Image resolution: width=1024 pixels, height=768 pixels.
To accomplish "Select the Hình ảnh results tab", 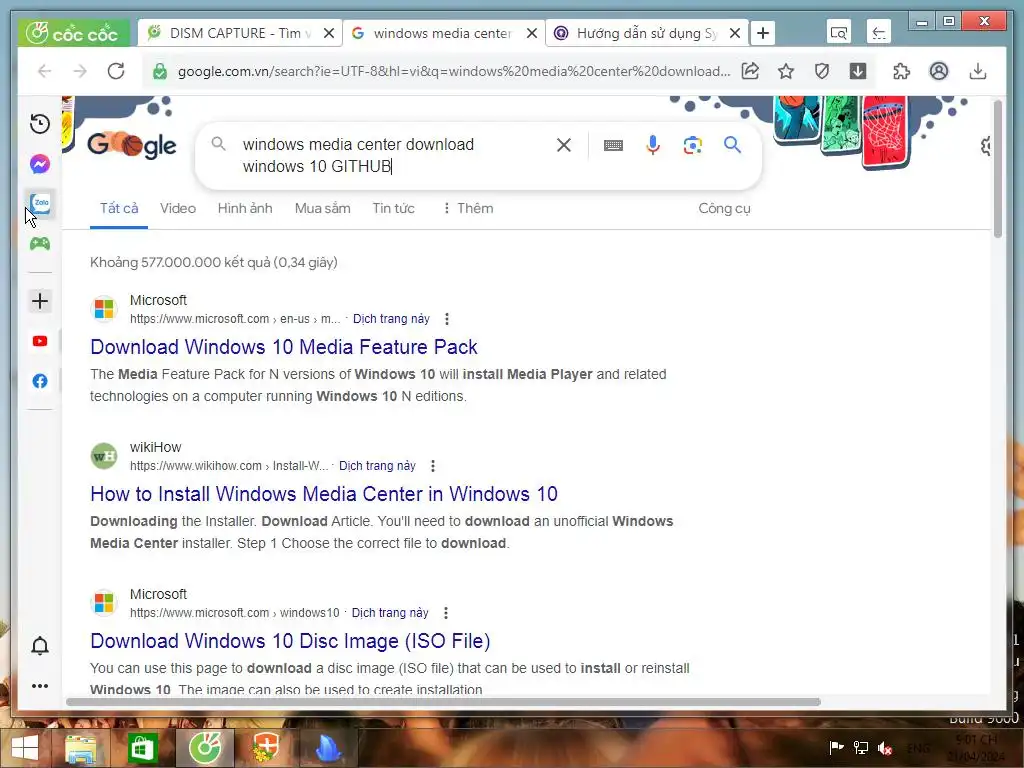I will tap(245, 208).
